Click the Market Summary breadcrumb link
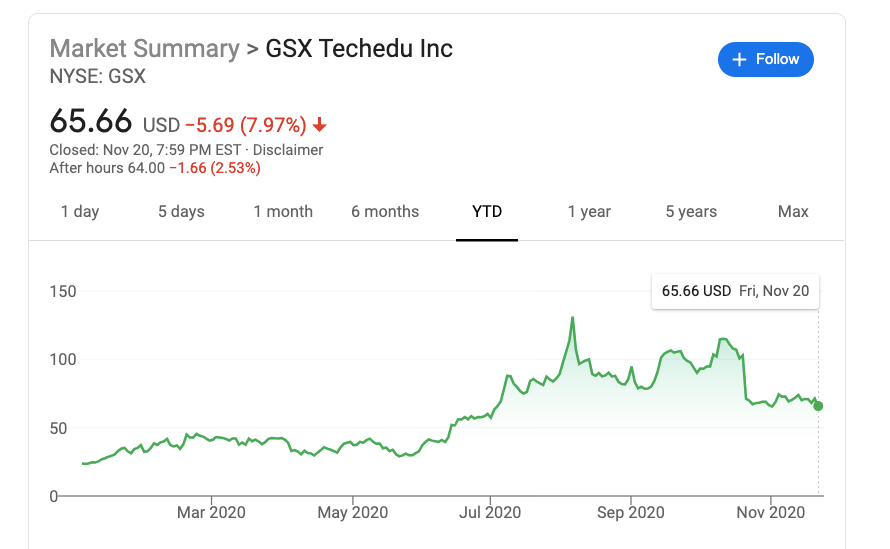The height and width of the screenshot is (549, 890). (x=144, y=48)
